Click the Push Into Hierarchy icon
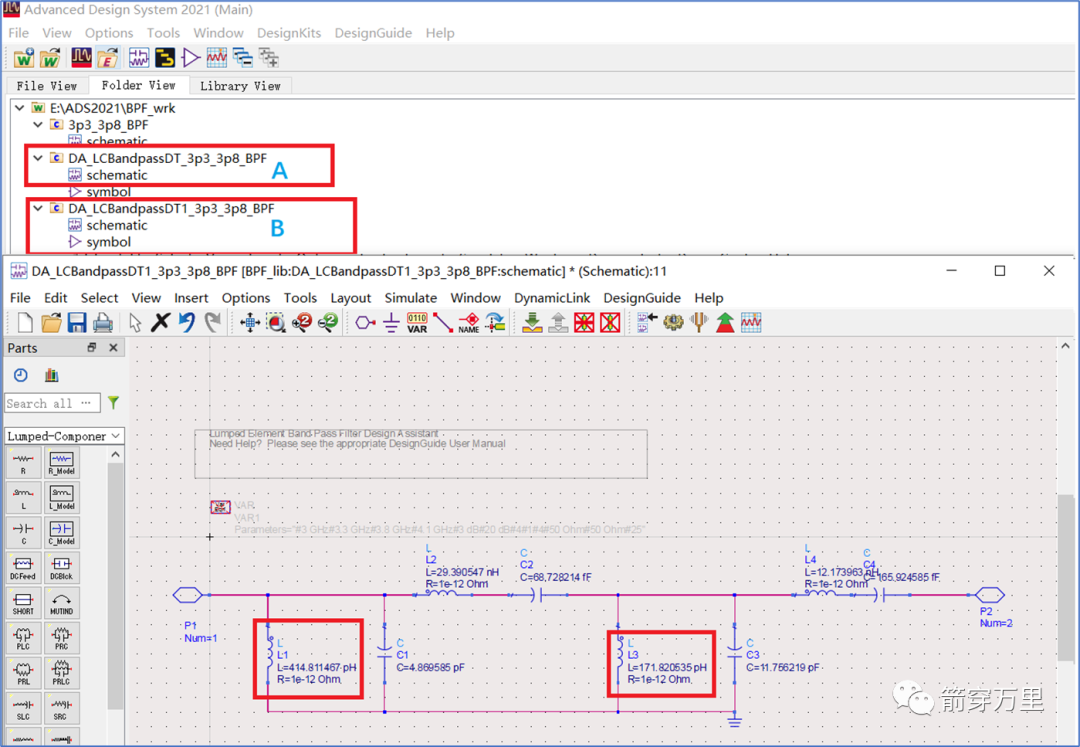Viewport: 1080px width, 747px height. [532, 322]
